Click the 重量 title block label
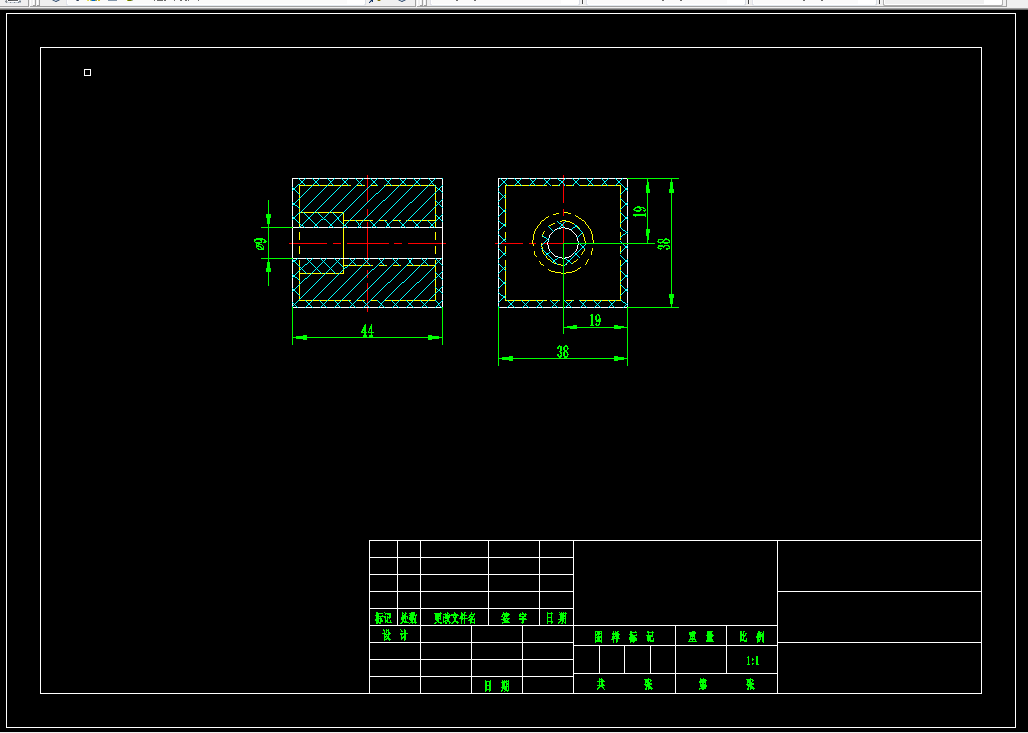 pos(701,637)
